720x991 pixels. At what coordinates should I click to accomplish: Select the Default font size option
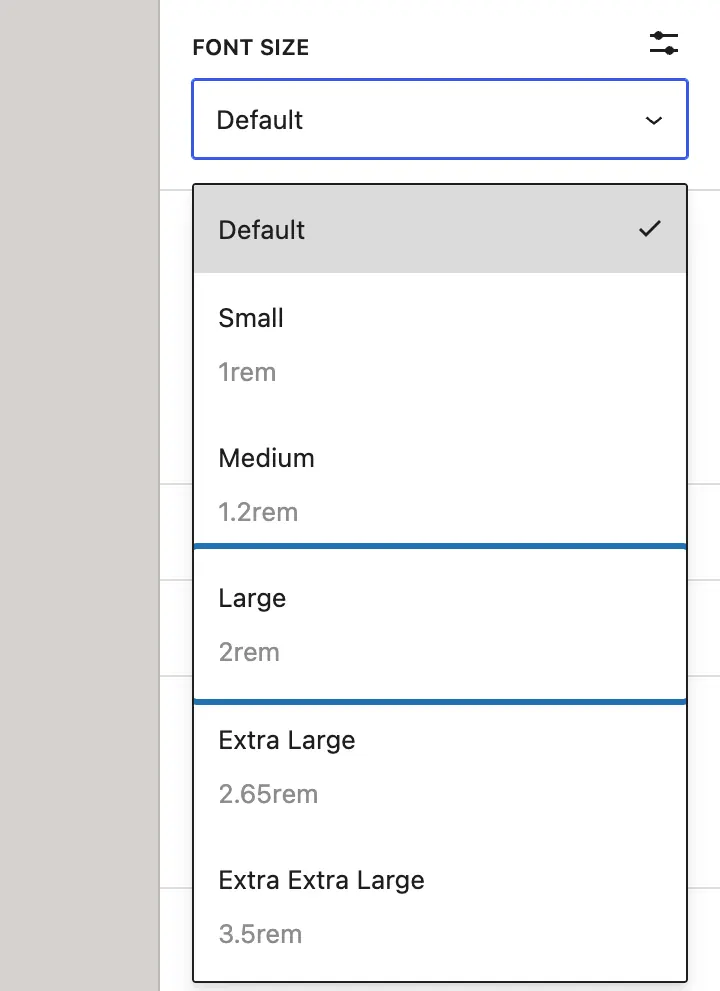point(440,229)
